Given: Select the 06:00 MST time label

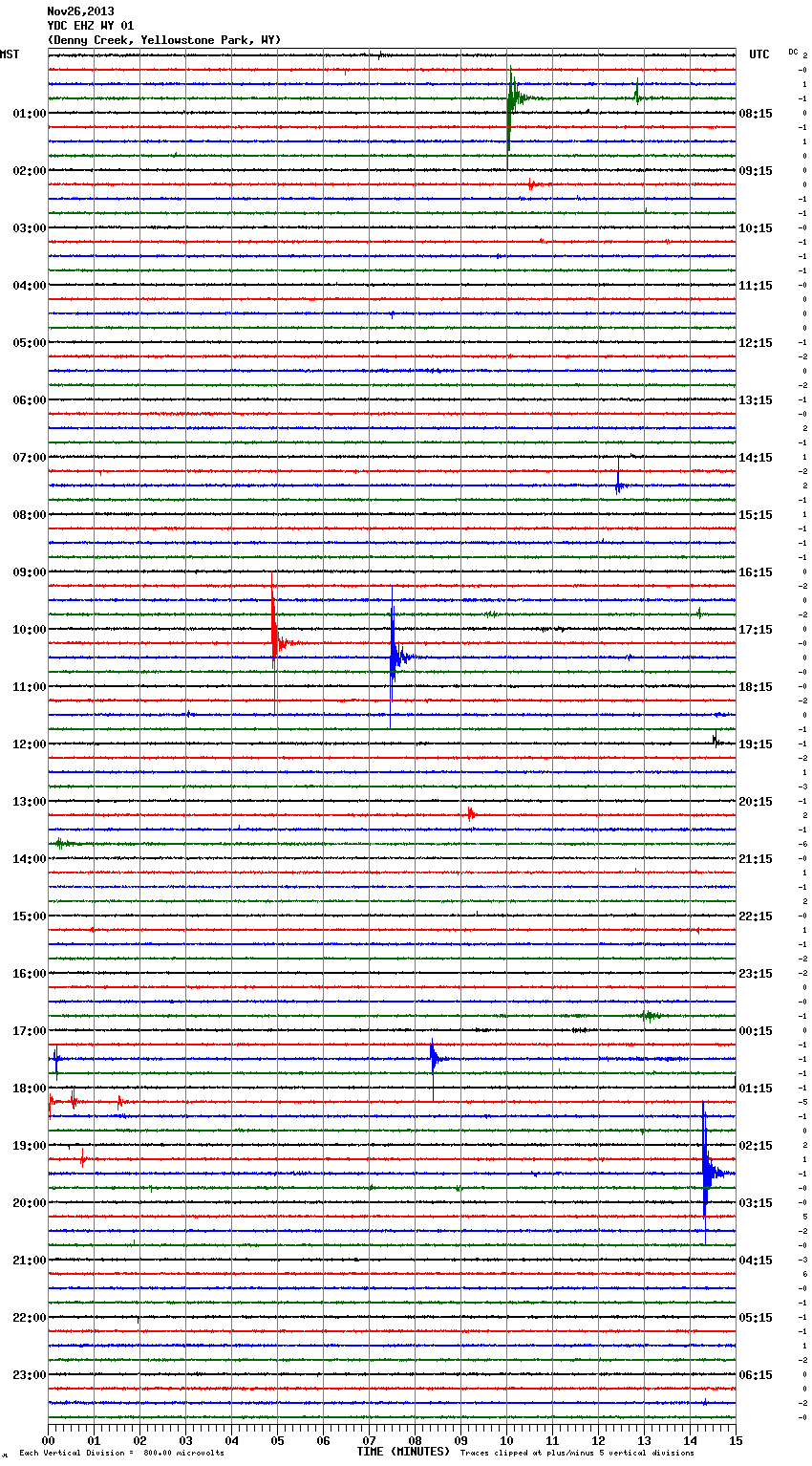Looking at the screenshot, I should click(30, 400).
